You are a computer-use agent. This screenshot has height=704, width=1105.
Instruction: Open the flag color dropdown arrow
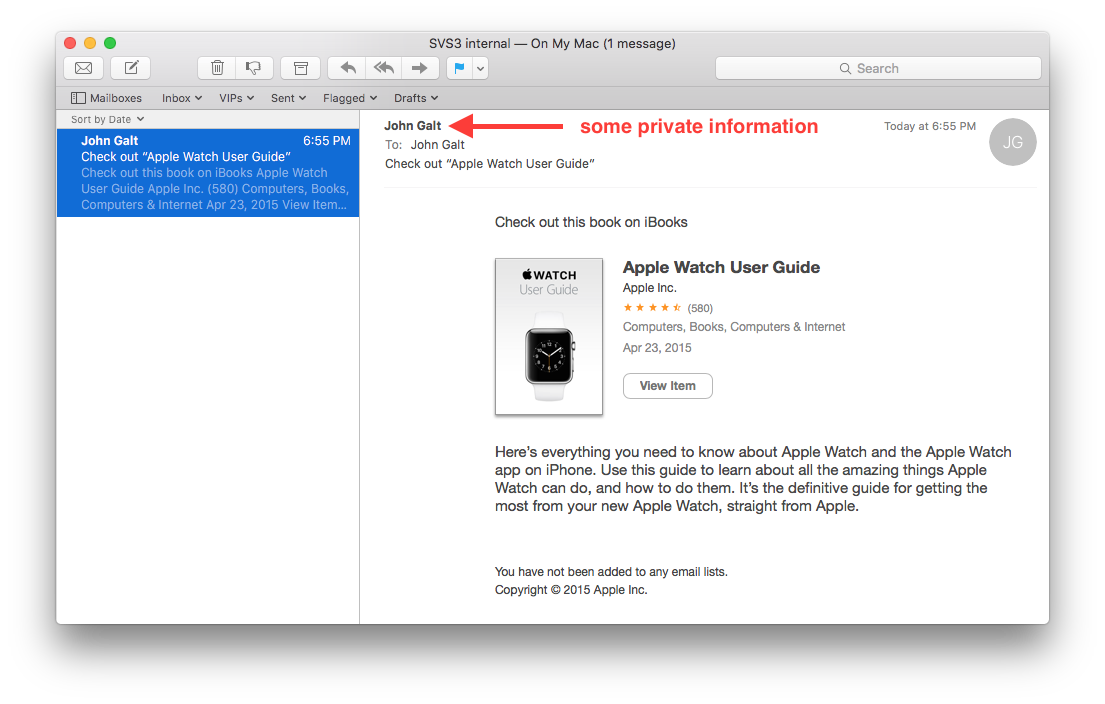481,68
